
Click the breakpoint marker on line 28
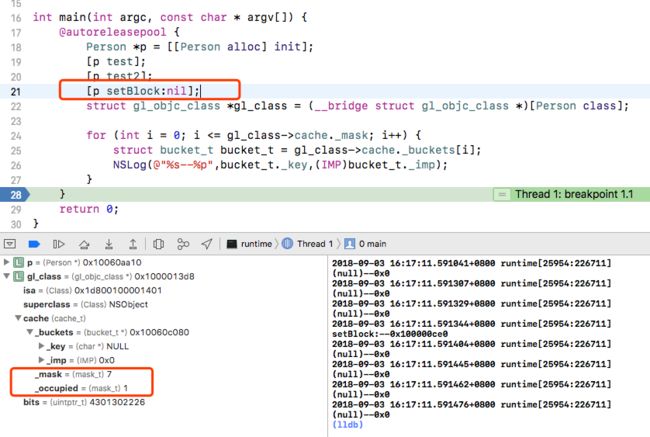click(15, 194)
